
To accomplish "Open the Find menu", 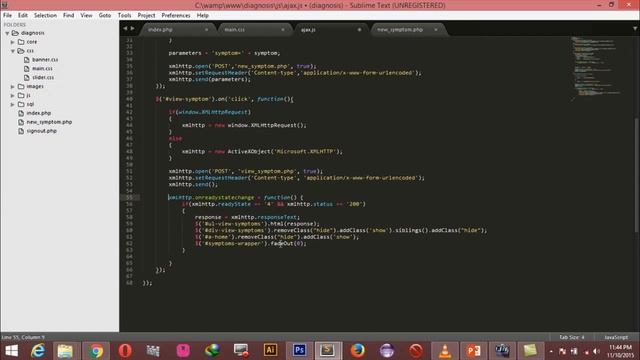I will [x=69, y=15].
